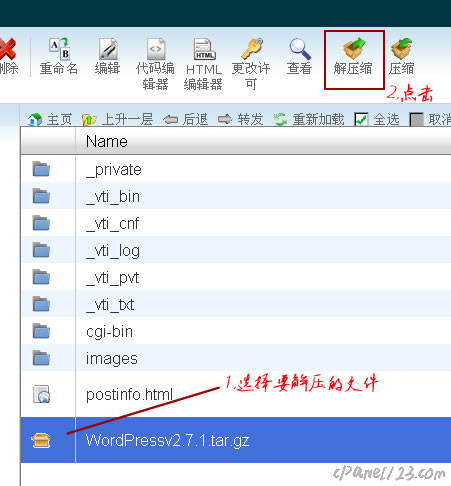This screenshot has width=451, height=486.
Task: Select the postinfo.html file row
Action: pos(236,394)
